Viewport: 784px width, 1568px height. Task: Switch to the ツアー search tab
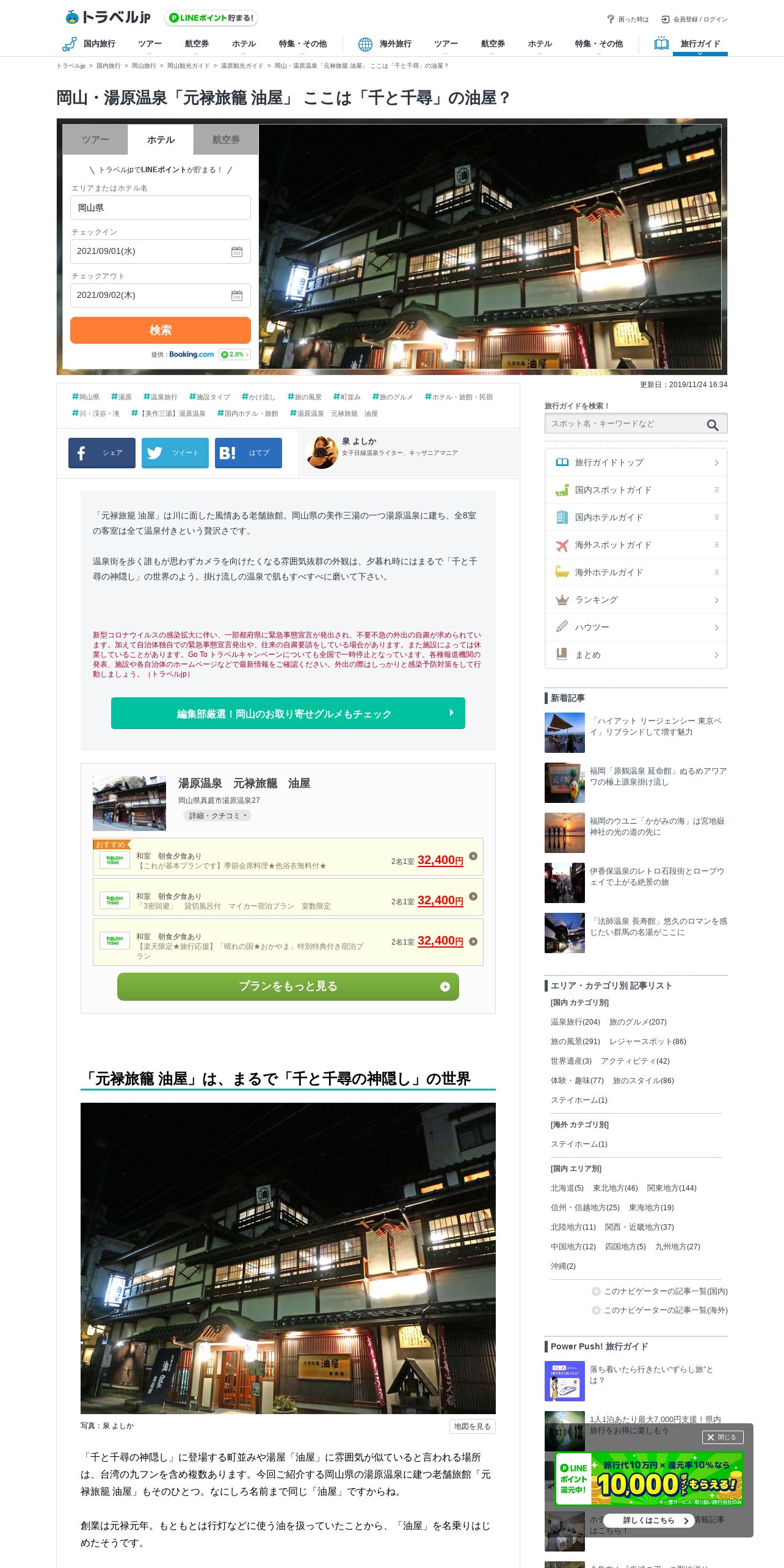(95, 140)
